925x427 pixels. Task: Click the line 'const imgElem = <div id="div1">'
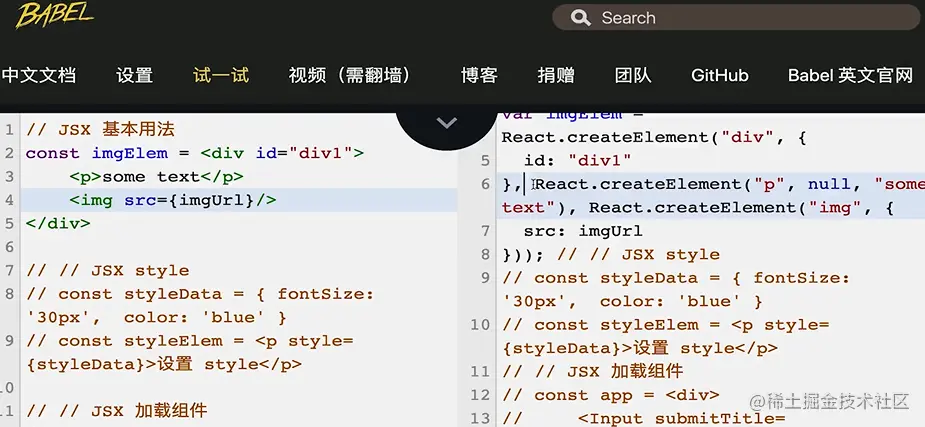coord(195,153)
